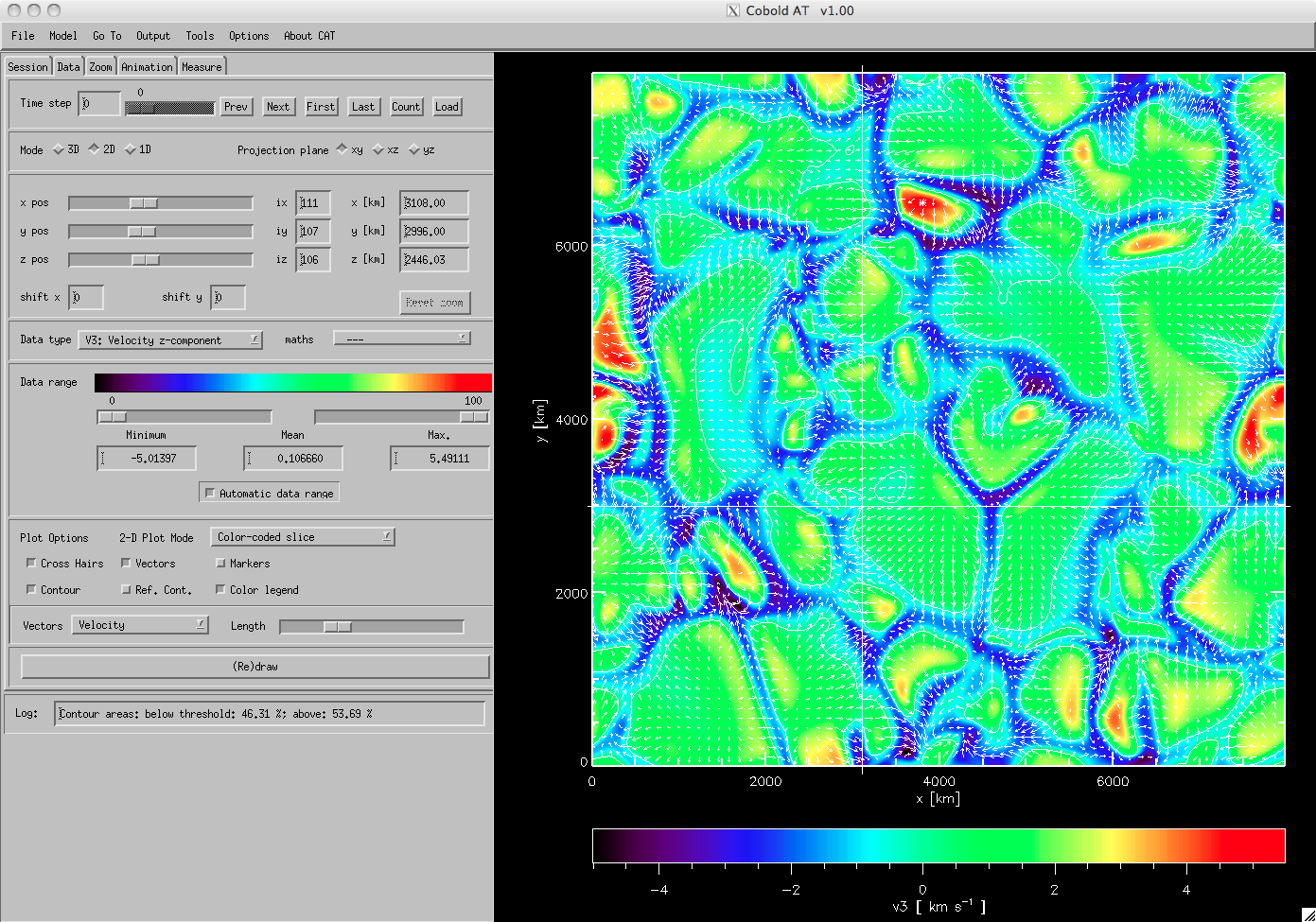Screen dimensions: 1316x922
Task: Click the z [km] value field
Action: [434, 259]
